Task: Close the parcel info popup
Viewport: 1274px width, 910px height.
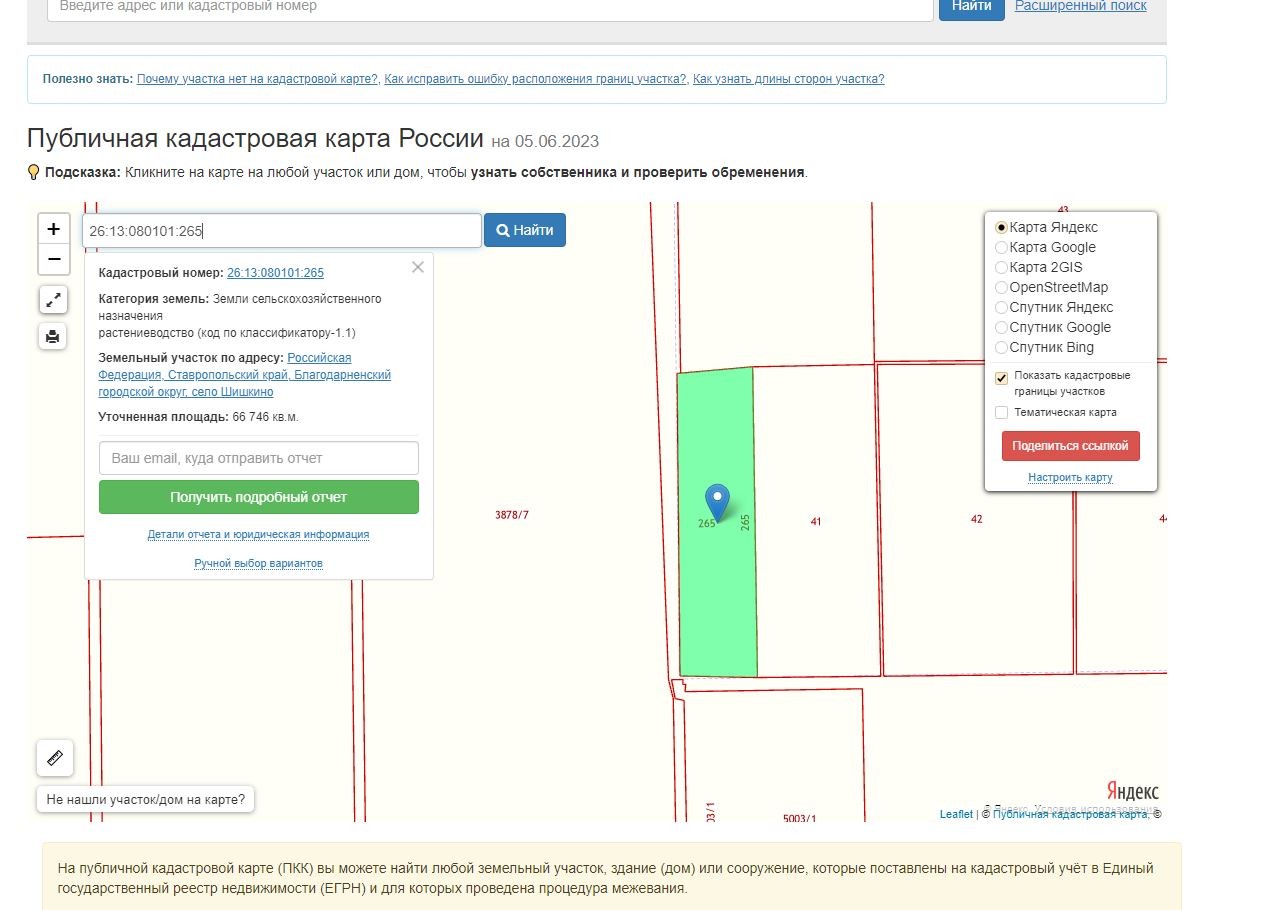Action: pyautogui.click(x=418, y=267)
